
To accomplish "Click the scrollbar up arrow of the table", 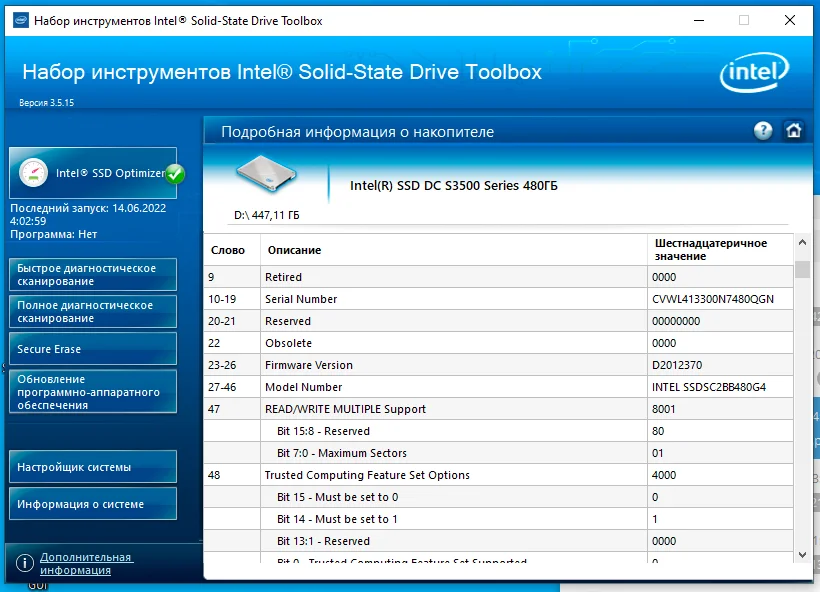I will point(801,241).
